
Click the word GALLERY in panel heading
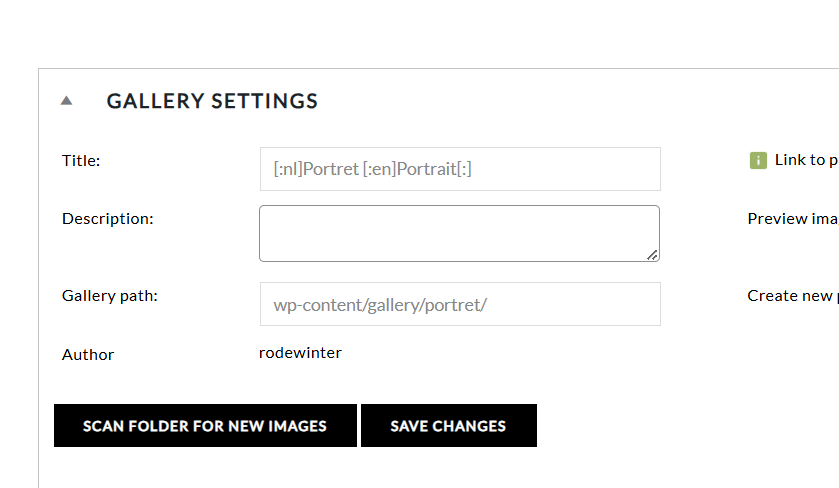click(x=156, y=101)
